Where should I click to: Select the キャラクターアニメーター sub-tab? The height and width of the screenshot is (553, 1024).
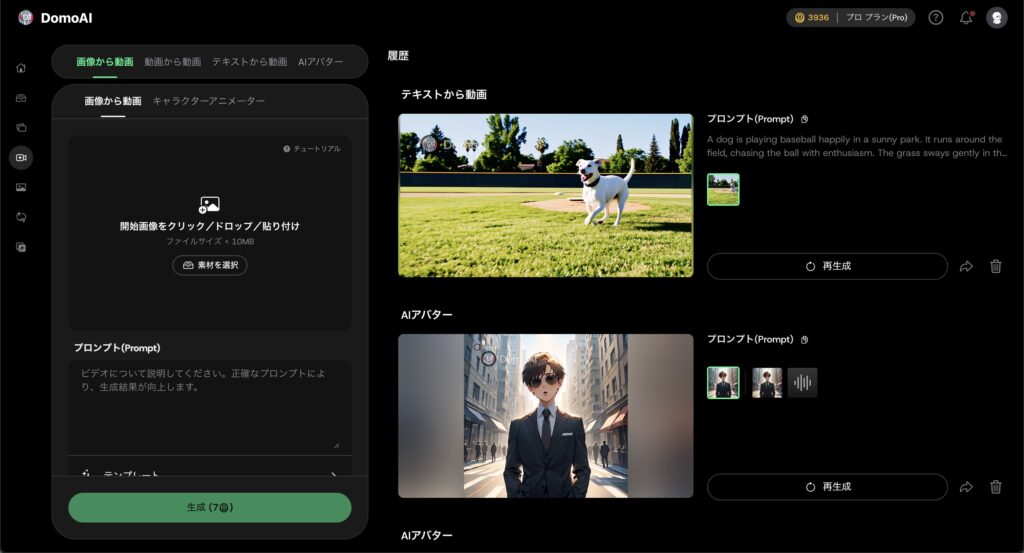208,101
